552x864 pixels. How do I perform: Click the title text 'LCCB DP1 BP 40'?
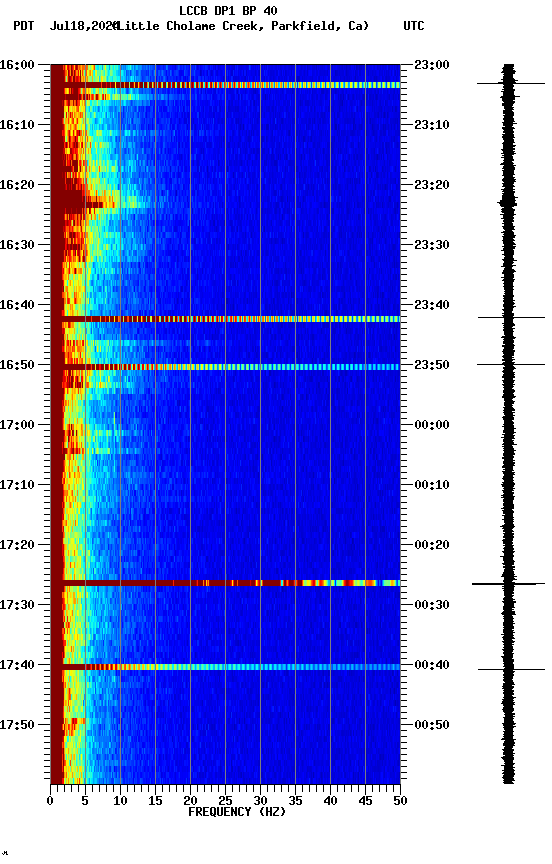228,10
